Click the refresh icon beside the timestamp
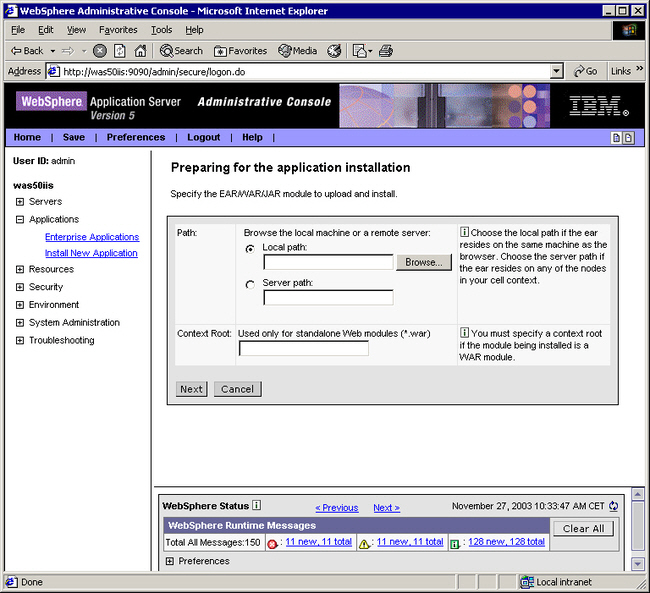 tap(614, 506)
